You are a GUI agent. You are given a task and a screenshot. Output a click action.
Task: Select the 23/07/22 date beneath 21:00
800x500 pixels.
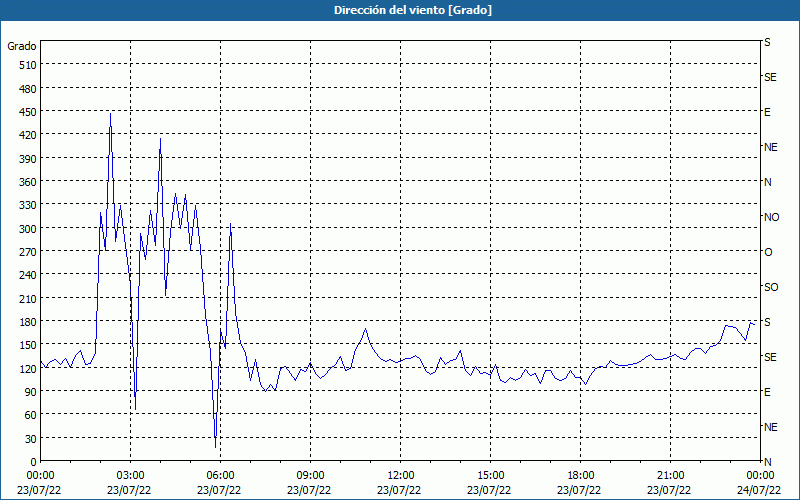(670, 490)
